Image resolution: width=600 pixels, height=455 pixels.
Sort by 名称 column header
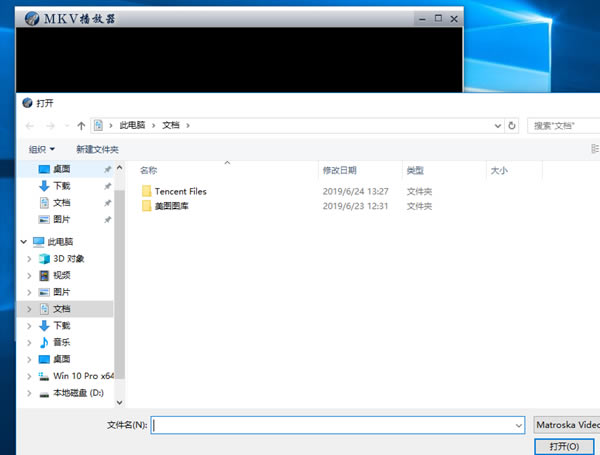(x=148, y=170)
